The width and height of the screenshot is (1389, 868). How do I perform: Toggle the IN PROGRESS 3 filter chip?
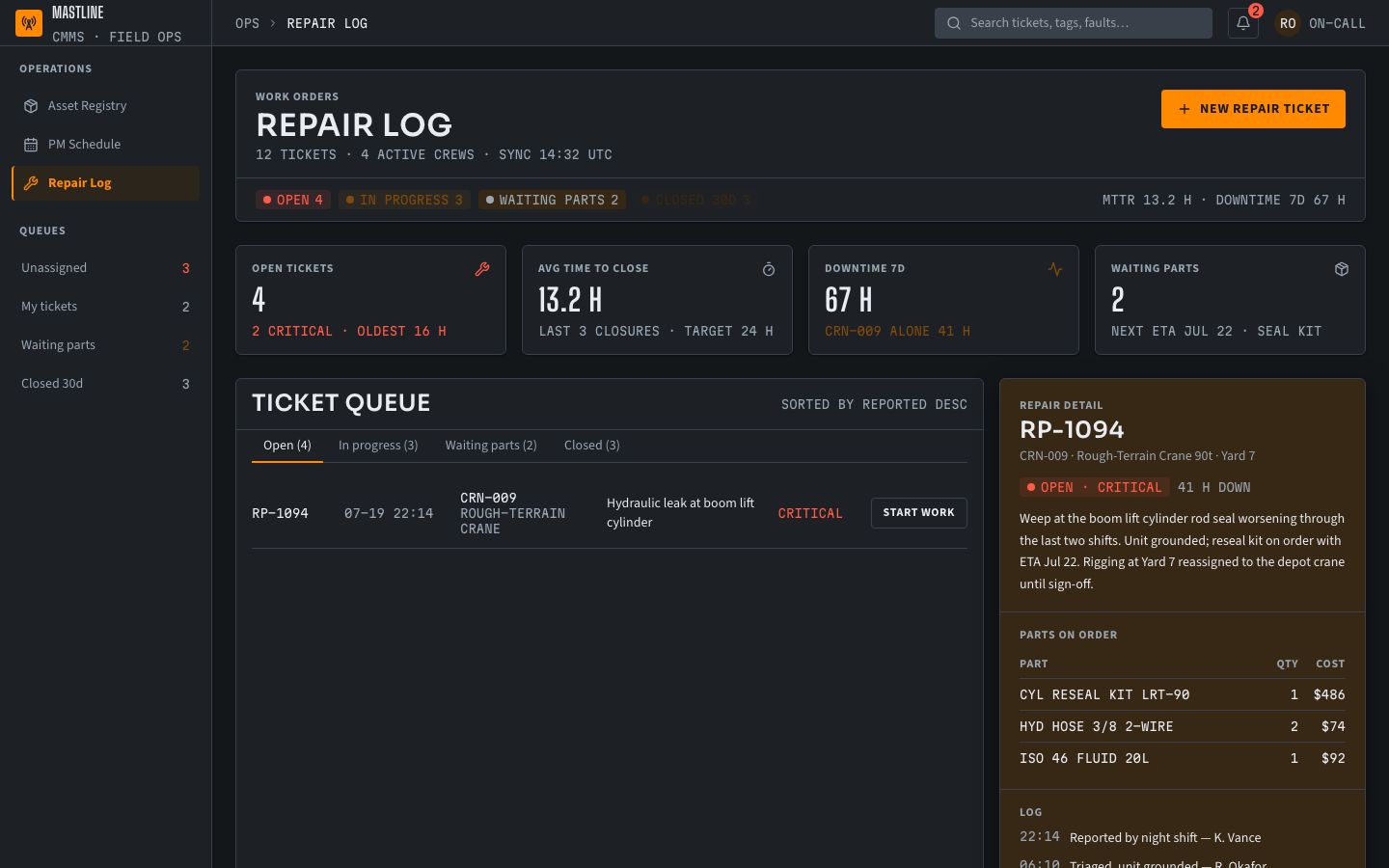(x=404, y=200)
